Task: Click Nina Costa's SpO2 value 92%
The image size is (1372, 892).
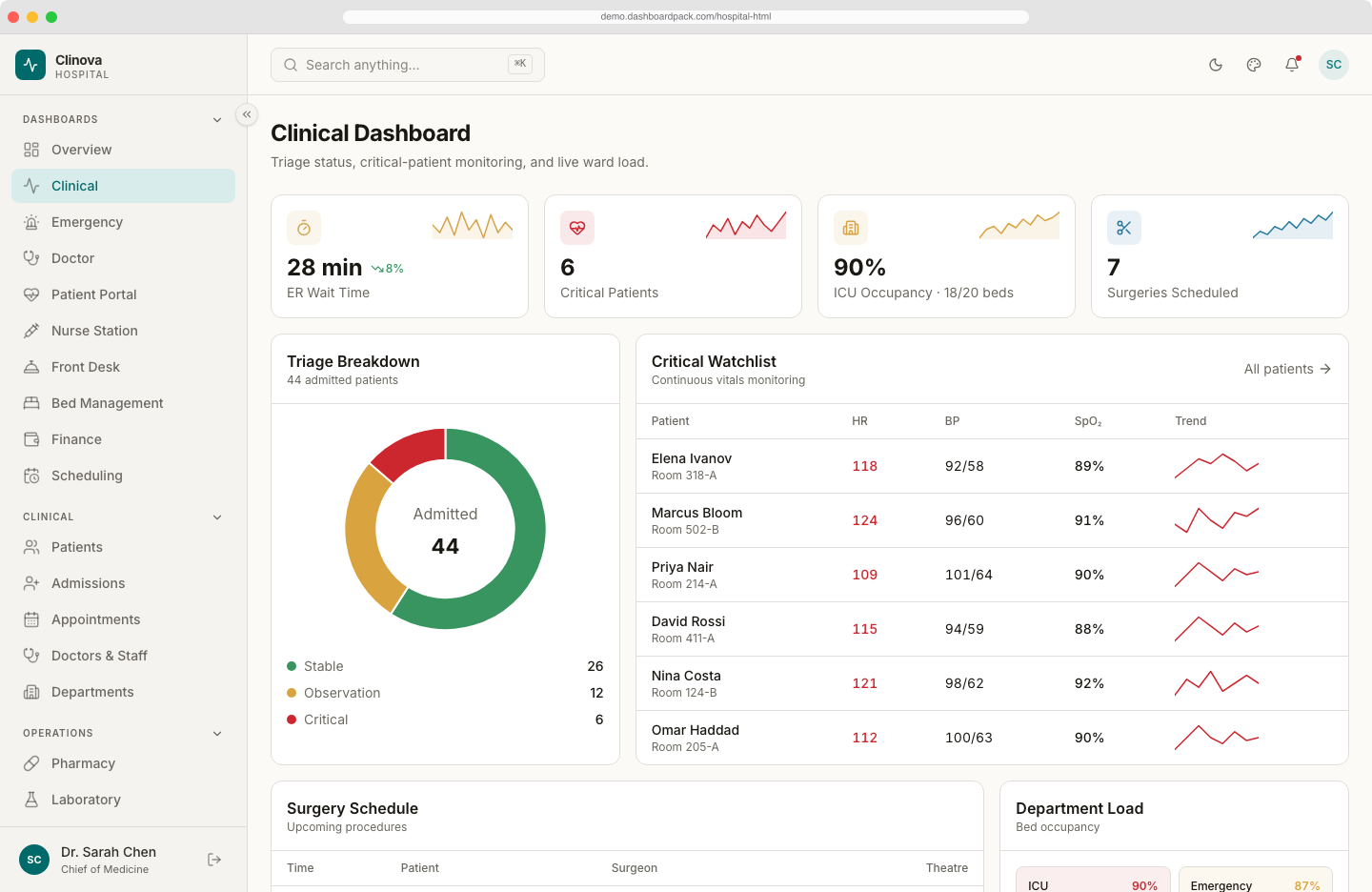Action: coord(1089,683)
